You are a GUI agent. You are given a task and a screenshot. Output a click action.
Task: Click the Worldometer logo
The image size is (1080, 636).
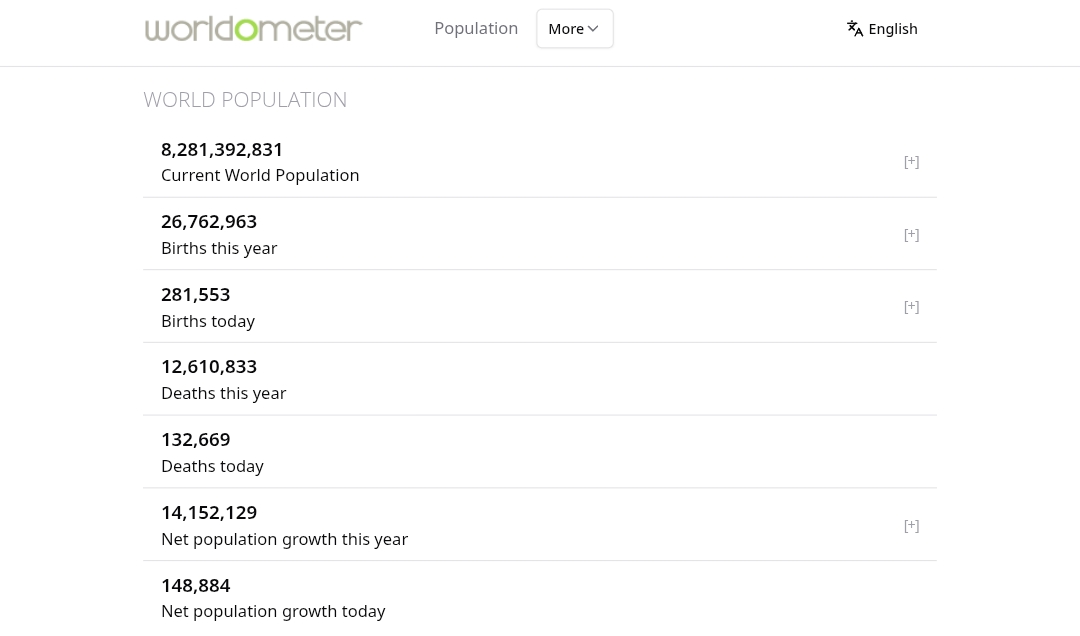(x=253, y=28)
